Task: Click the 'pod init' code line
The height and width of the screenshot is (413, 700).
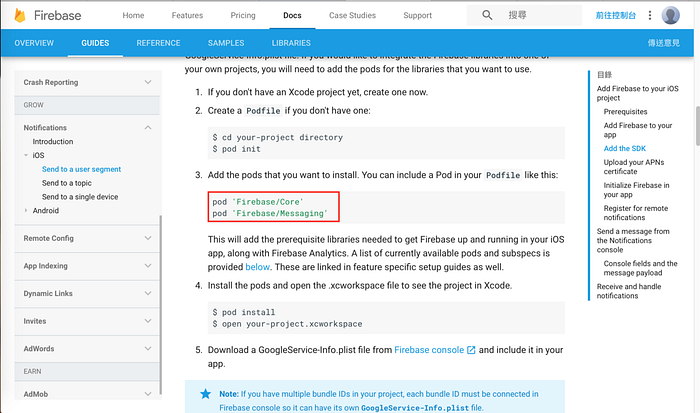Action: tap(237, 149)
